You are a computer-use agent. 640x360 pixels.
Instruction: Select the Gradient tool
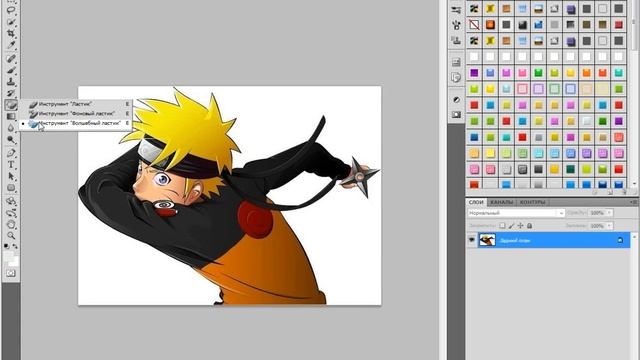click(11, 116)
